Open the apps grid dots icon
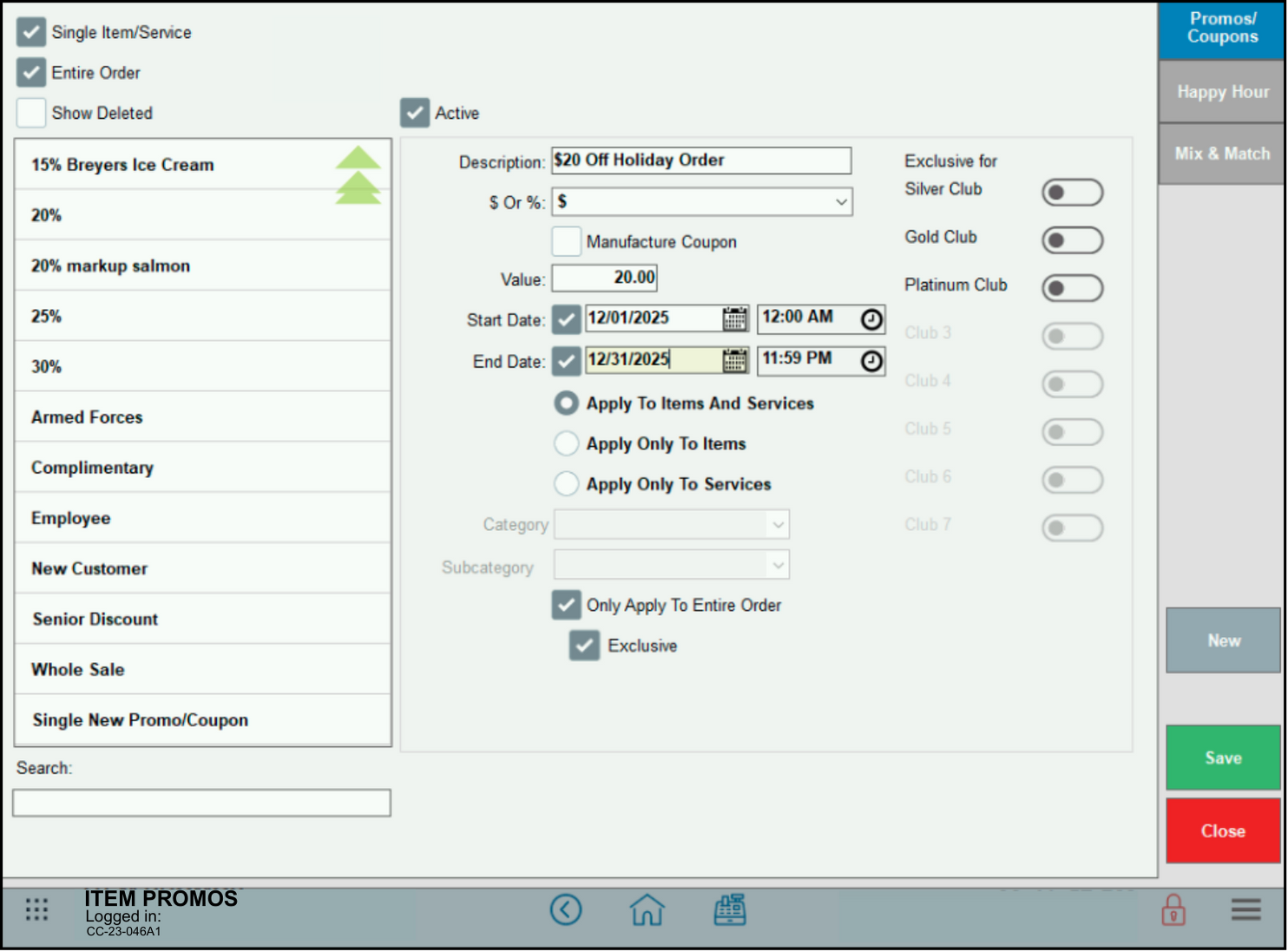This screenshot has height=951, width=1288. 36,909
